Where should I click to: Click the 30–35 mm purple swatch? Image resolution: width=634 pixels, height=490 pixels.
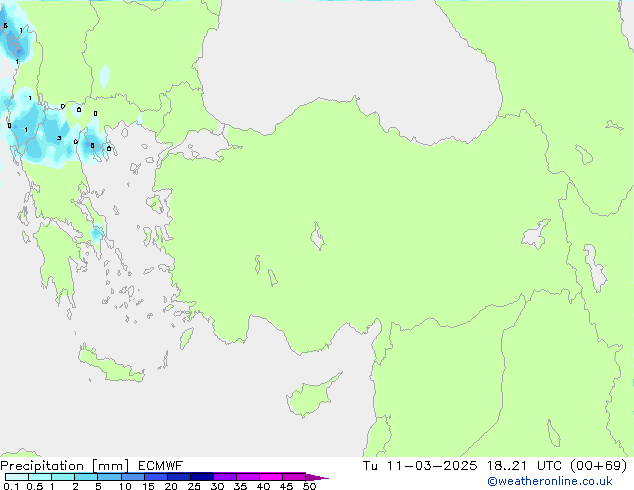point(225,477)
